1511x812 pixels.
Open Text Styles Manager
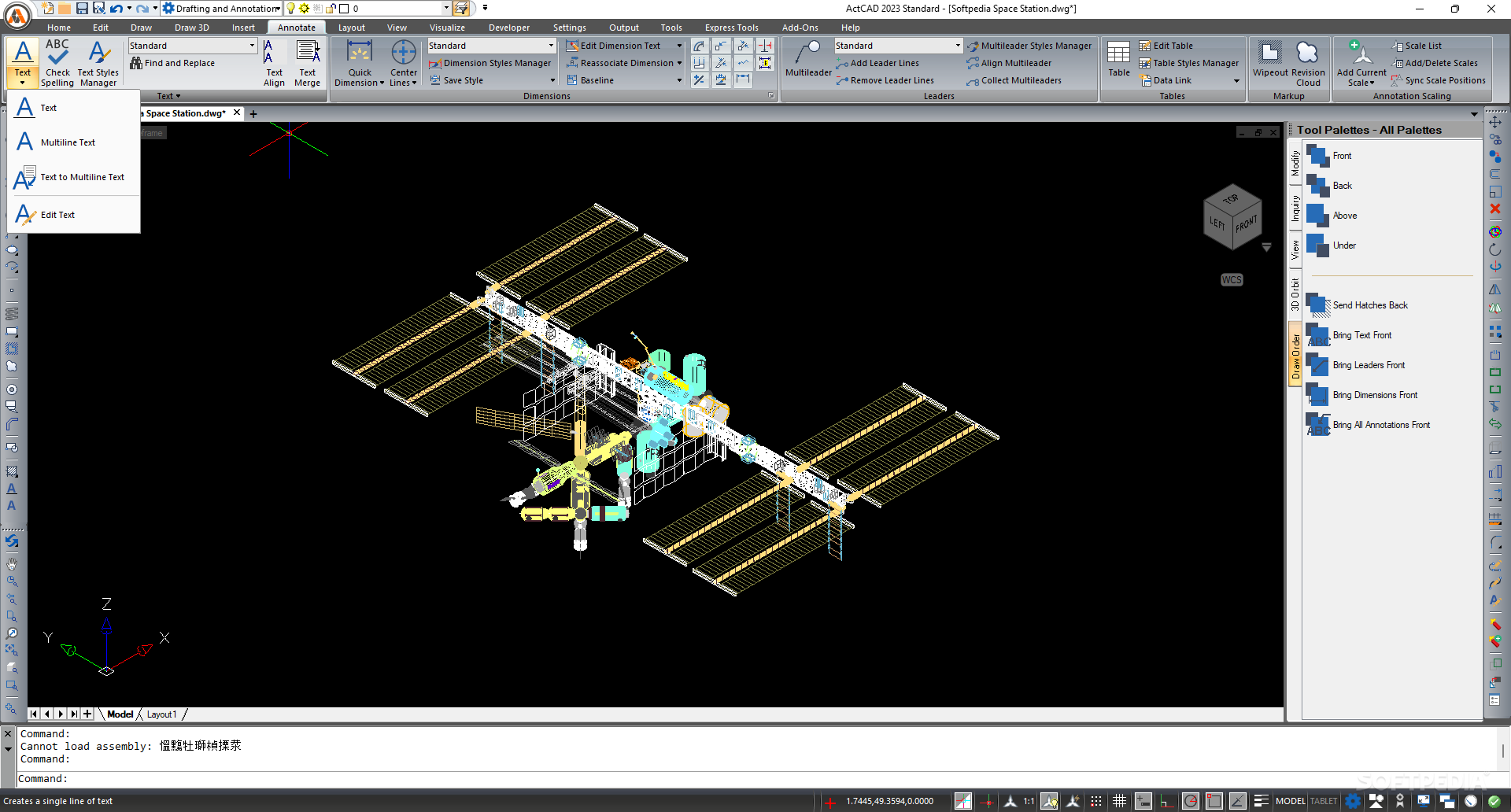pyautogui.click(x=98, y=63)
